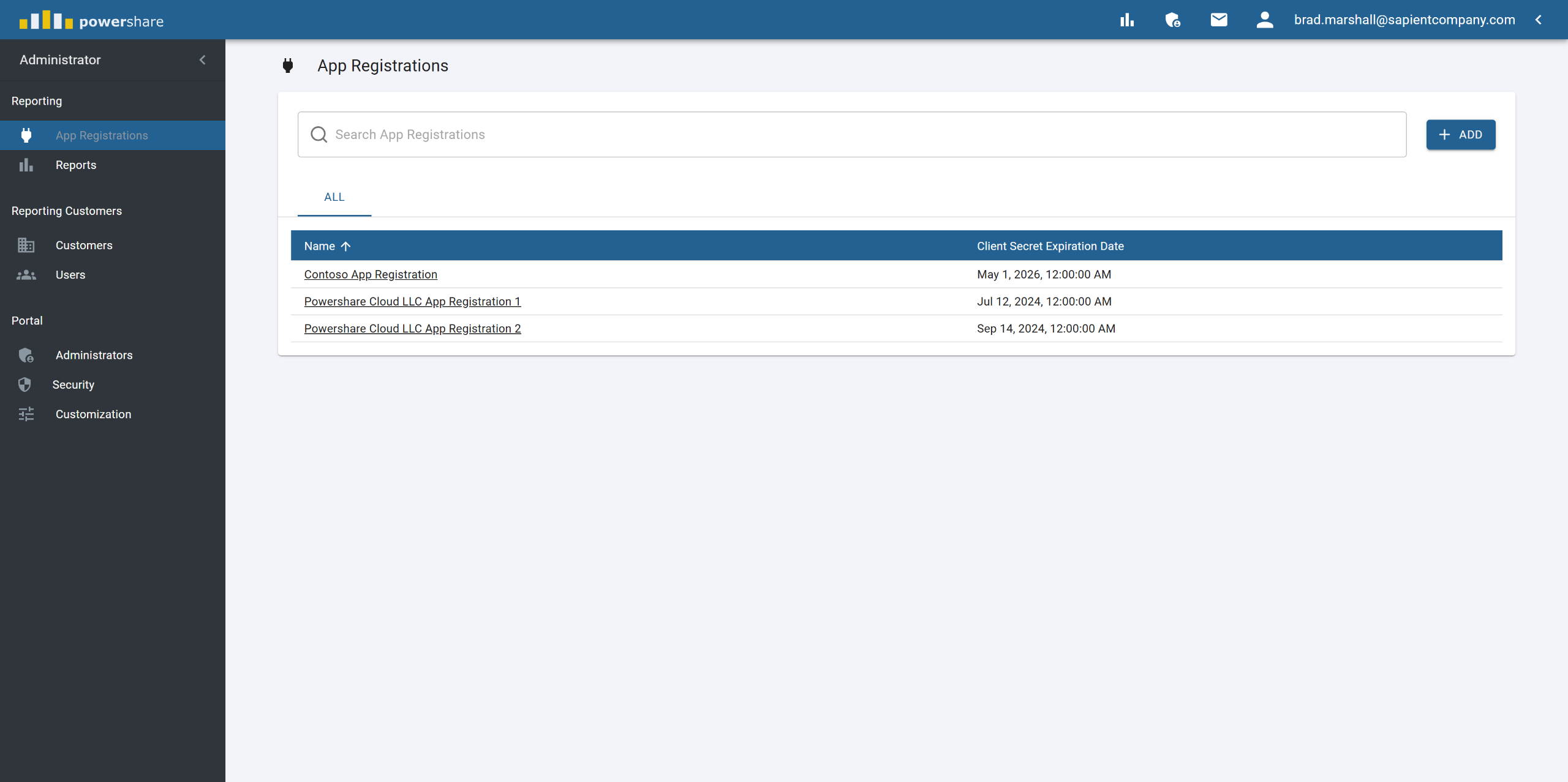
Task: Click the plug icon beside App Registrations sidebar item
Action: 26,135
